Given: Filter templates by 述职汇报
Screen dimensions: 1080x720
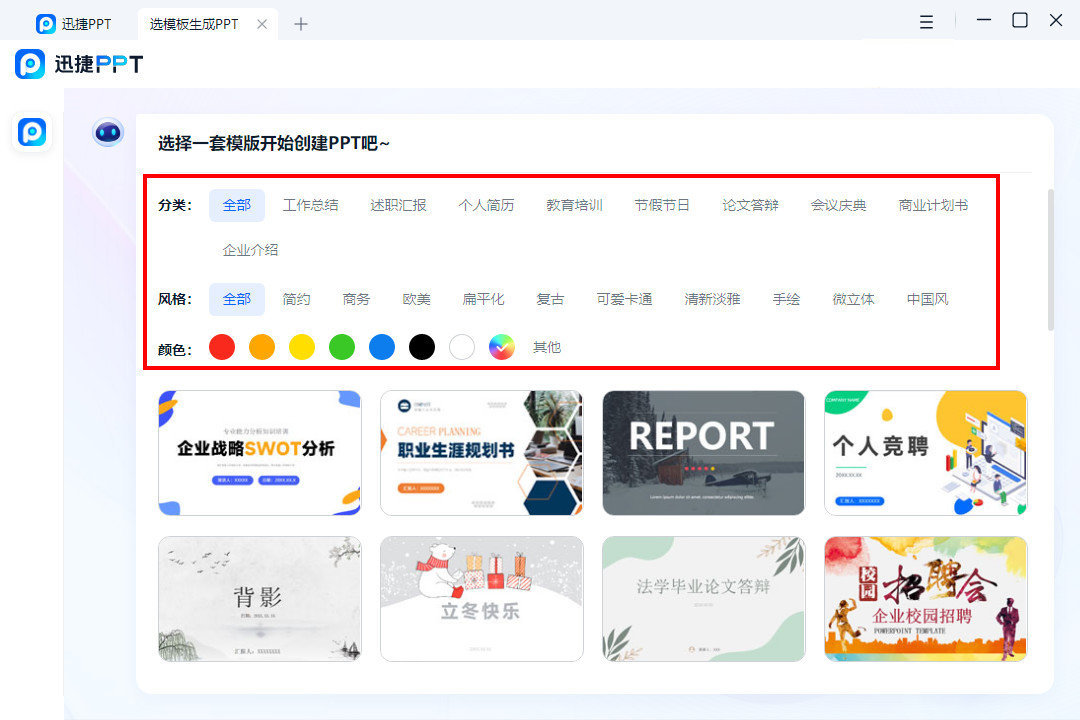Looking at the screenshot, I should click(398, 205).
